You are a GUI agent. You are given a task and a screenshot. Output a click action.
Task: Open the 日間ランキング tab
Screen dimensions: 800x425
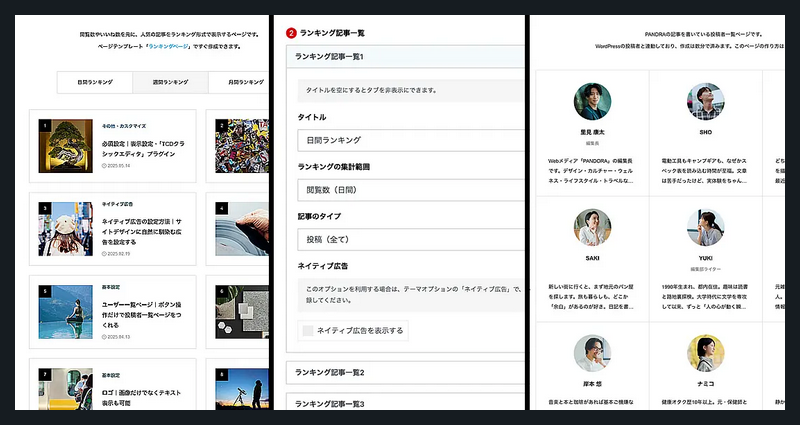[x=95, y=82]
